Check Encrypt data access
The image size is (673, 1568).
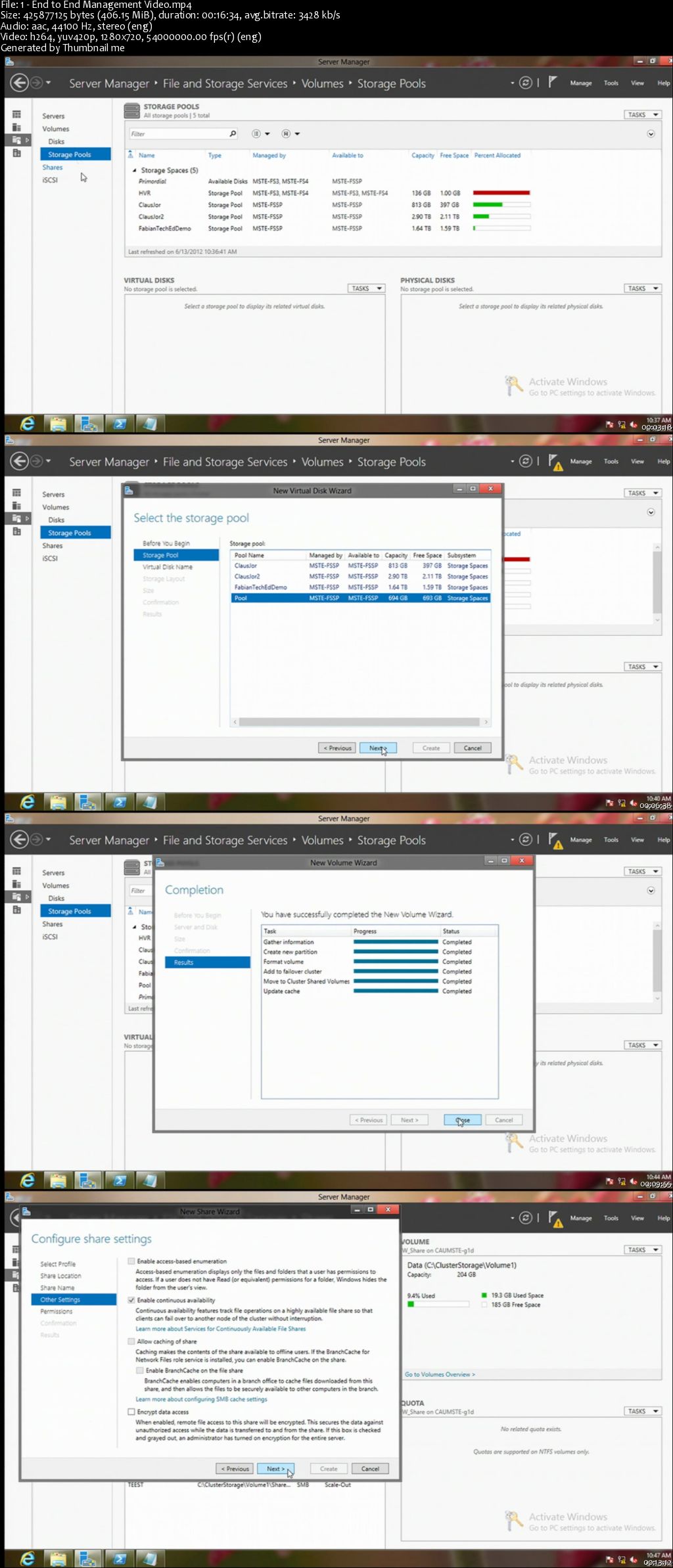point(131,1412)
